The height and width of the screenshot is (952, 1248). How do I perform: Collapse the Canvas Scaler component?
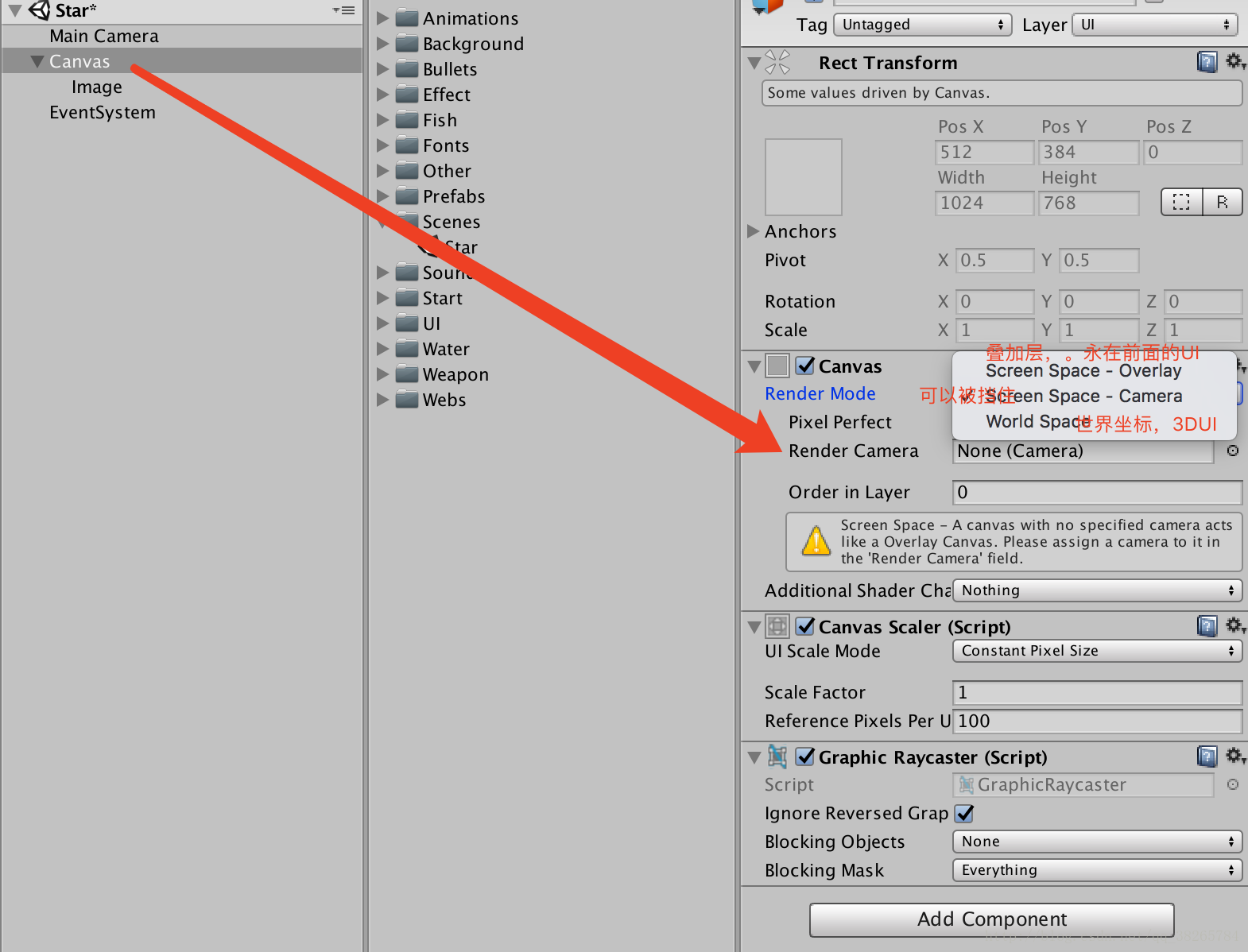[754, 627]
